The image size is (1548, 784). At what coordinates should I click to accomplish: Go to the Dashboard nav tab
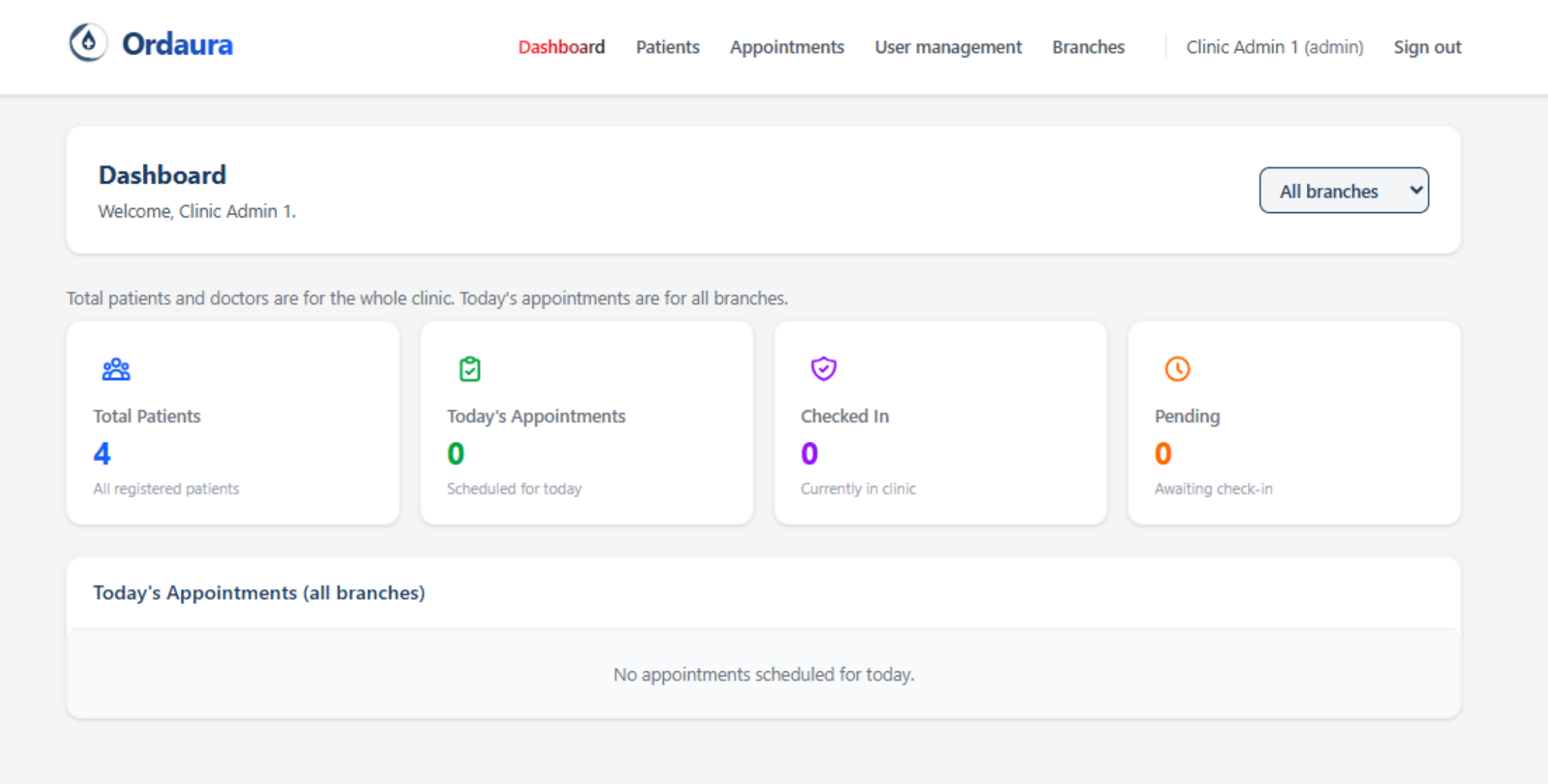pos(561,47)
